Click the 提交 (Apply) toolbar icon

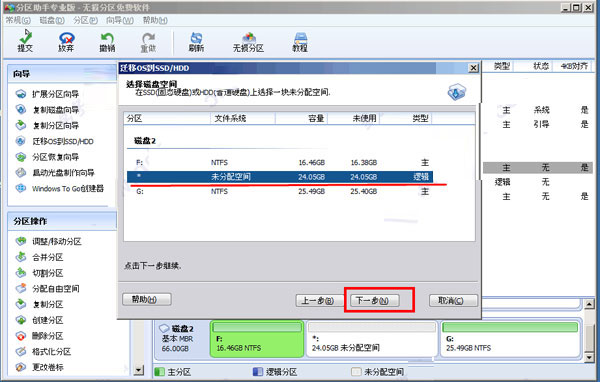tap(25, 42)
